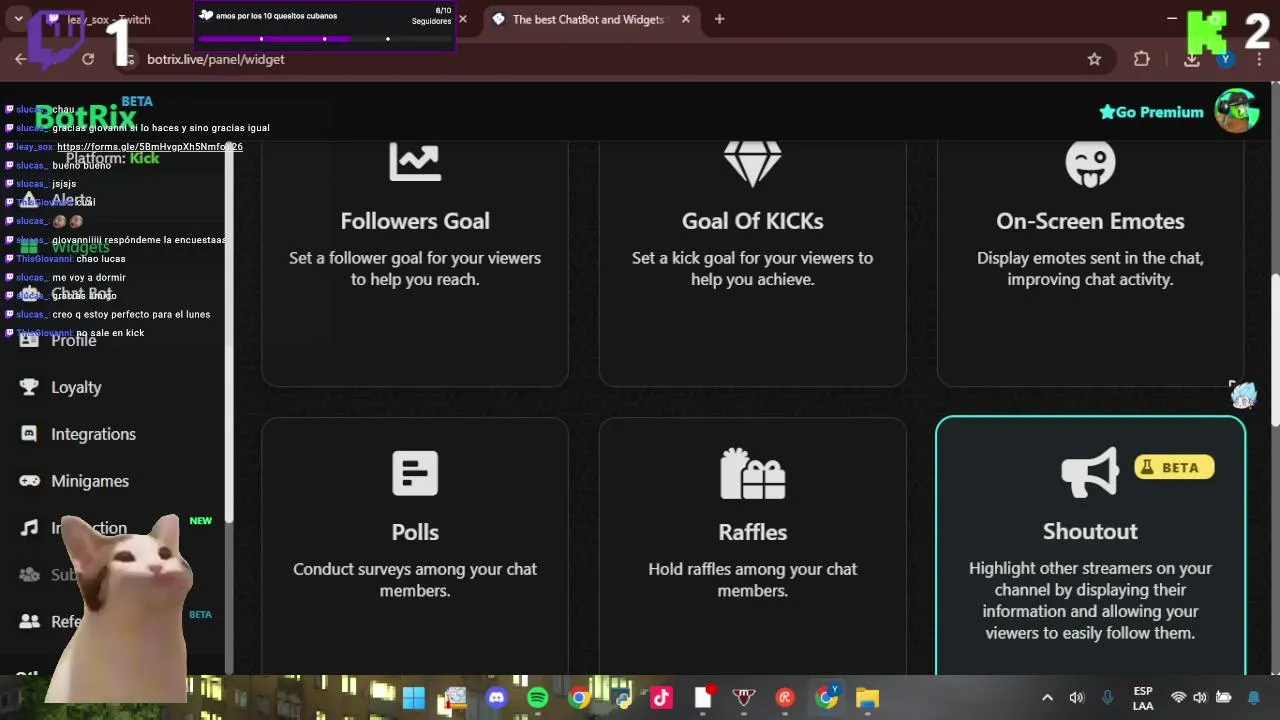1280x720 pixels.
Task: Click the sidebar vertical scrollbar
Action: (x=229, y=335)
